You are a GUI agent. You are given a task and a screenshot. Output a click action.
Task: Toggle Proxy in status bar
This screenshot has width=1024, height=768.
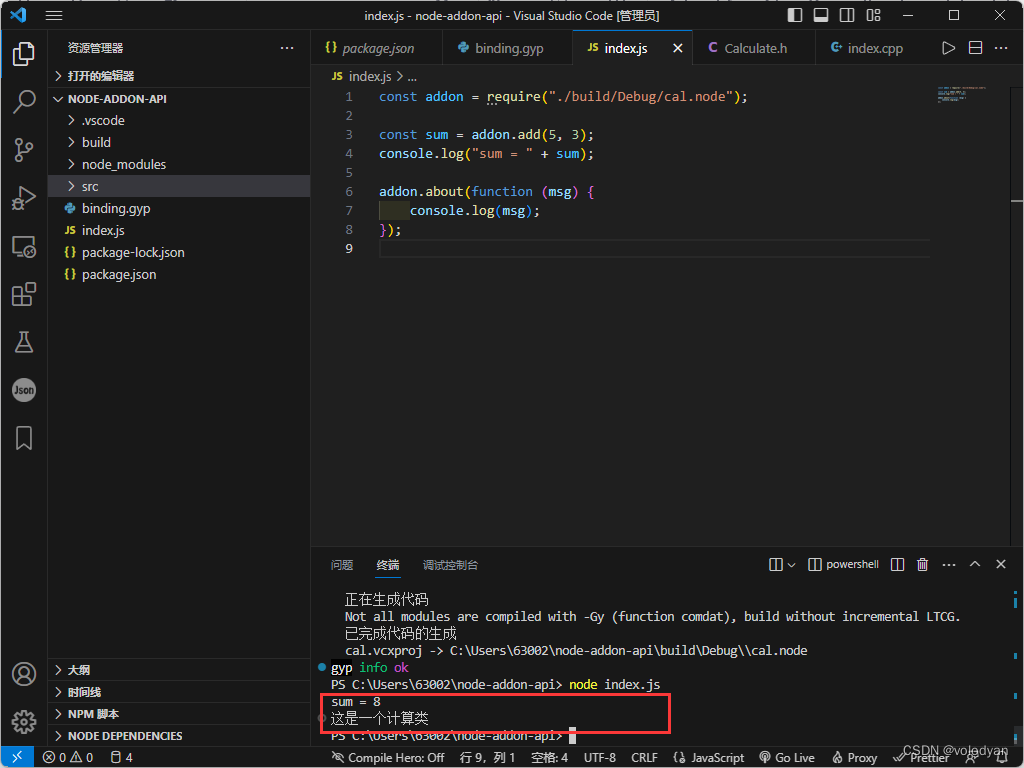pyautogui.click(x=855, y=758)
